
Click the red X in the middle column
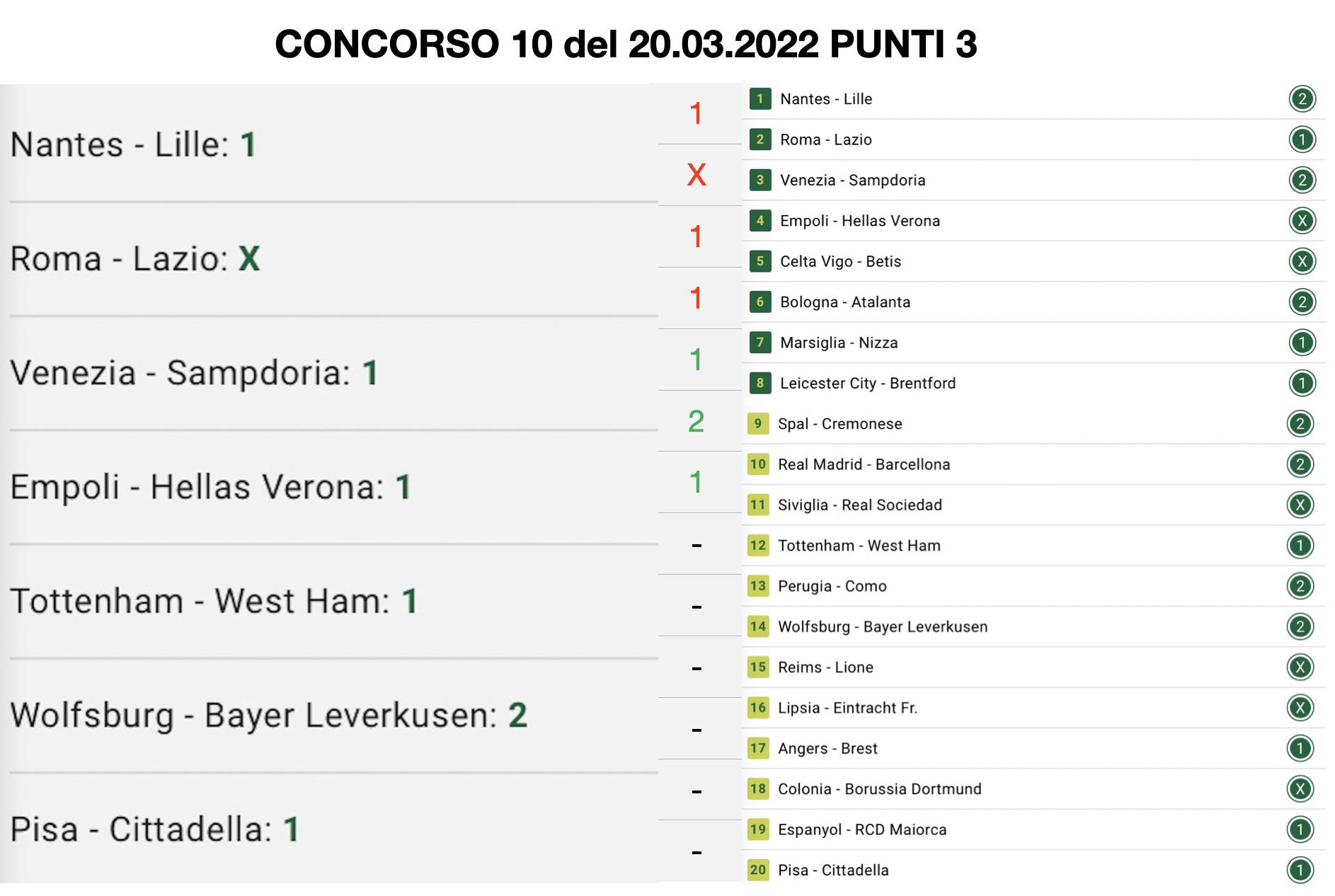click(697, 175)
